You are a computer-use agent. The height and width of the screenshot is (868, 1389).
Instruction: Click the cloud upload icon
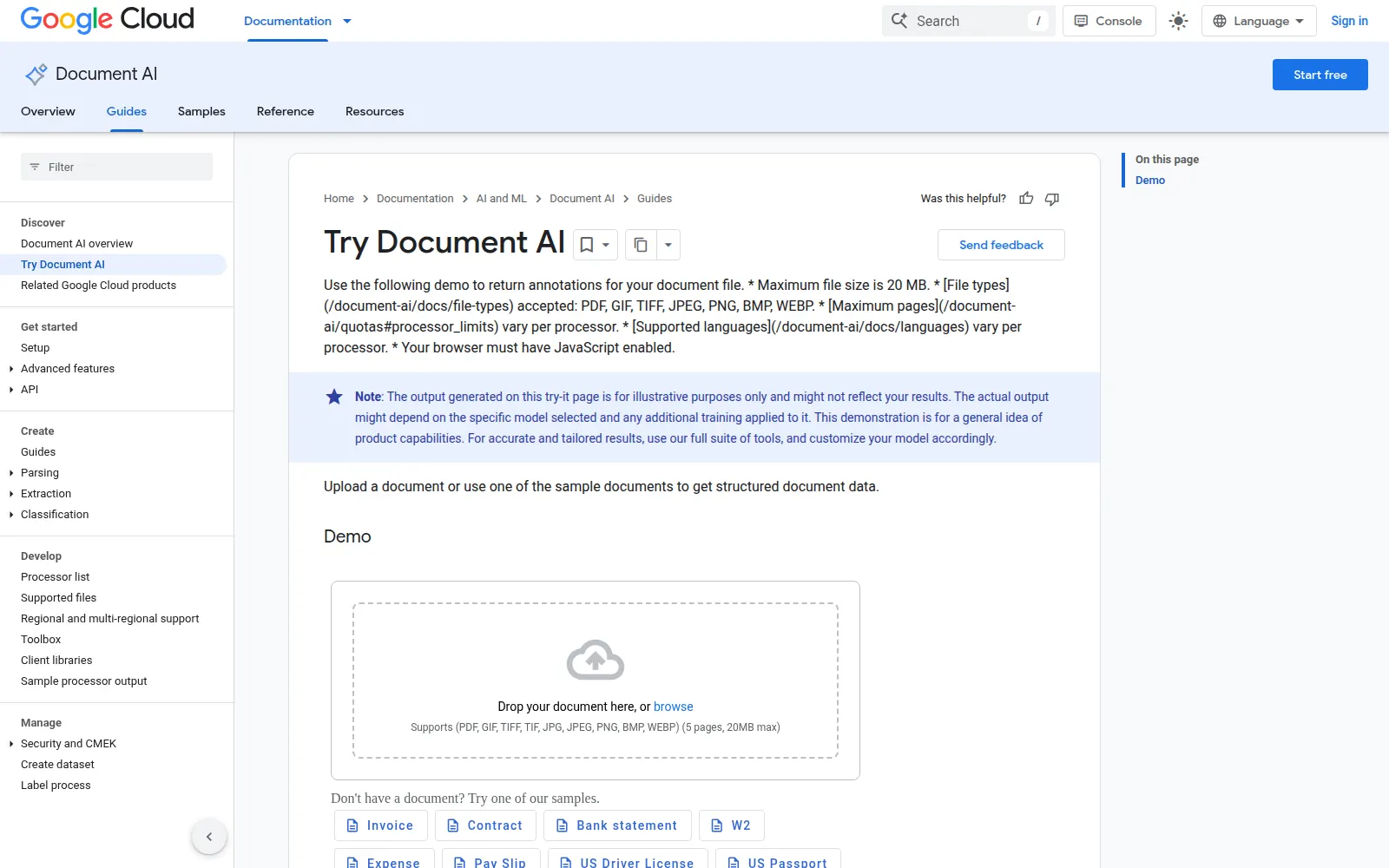pos(596,660)
